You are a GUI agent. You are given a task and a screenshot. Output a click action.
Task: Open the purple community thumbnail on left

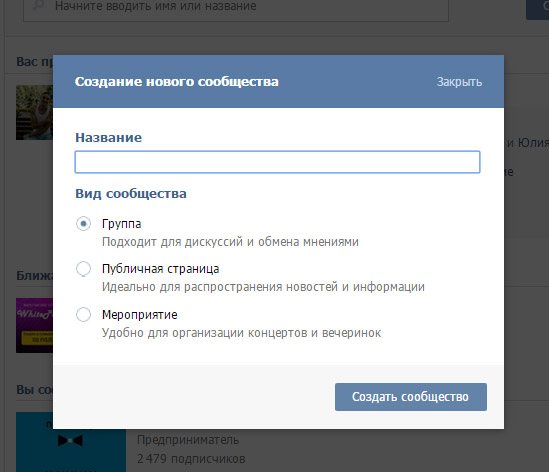tap(34, 325)
